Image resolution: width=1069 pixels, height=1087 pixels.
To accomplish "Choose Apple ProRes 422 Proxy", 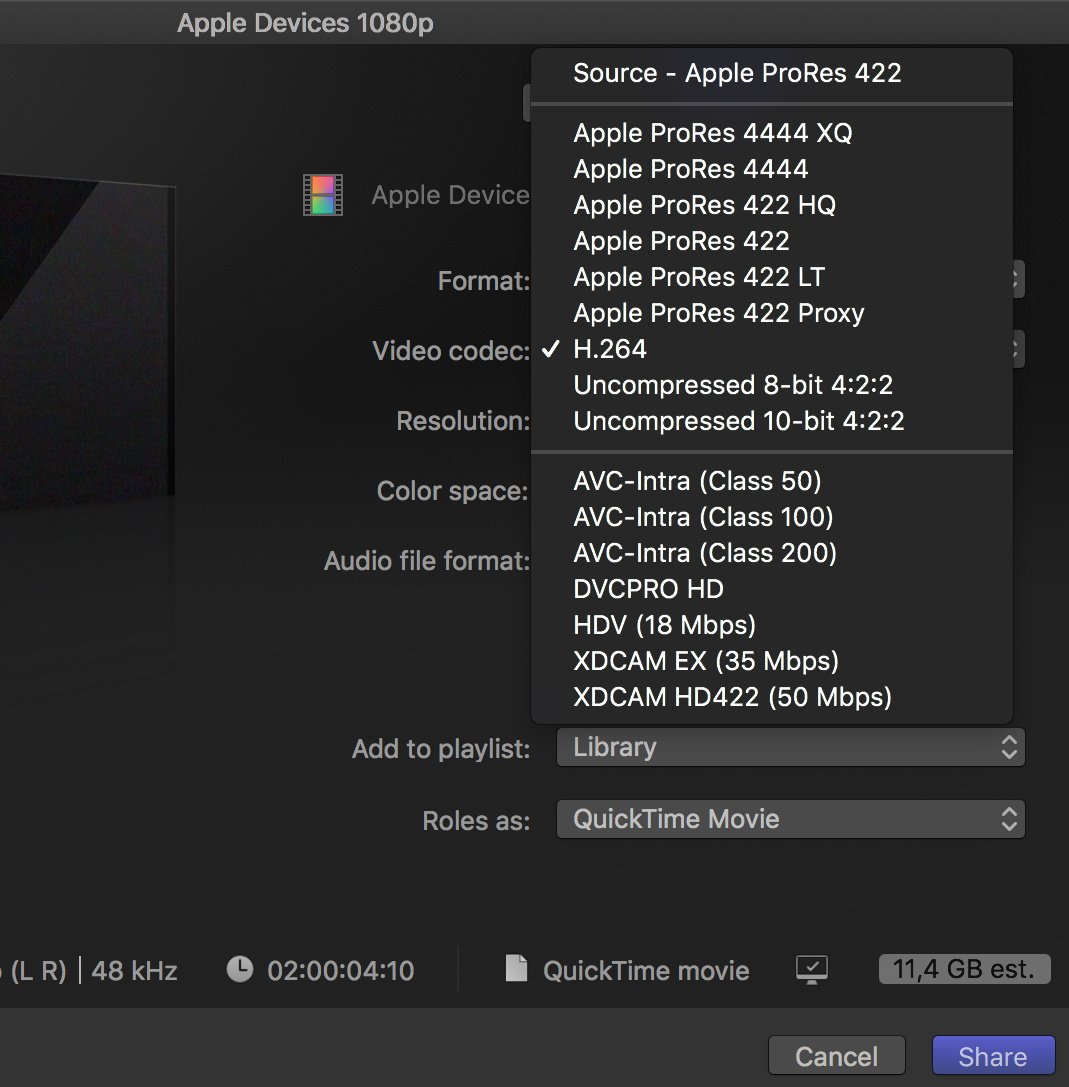I will coord(772,313).
